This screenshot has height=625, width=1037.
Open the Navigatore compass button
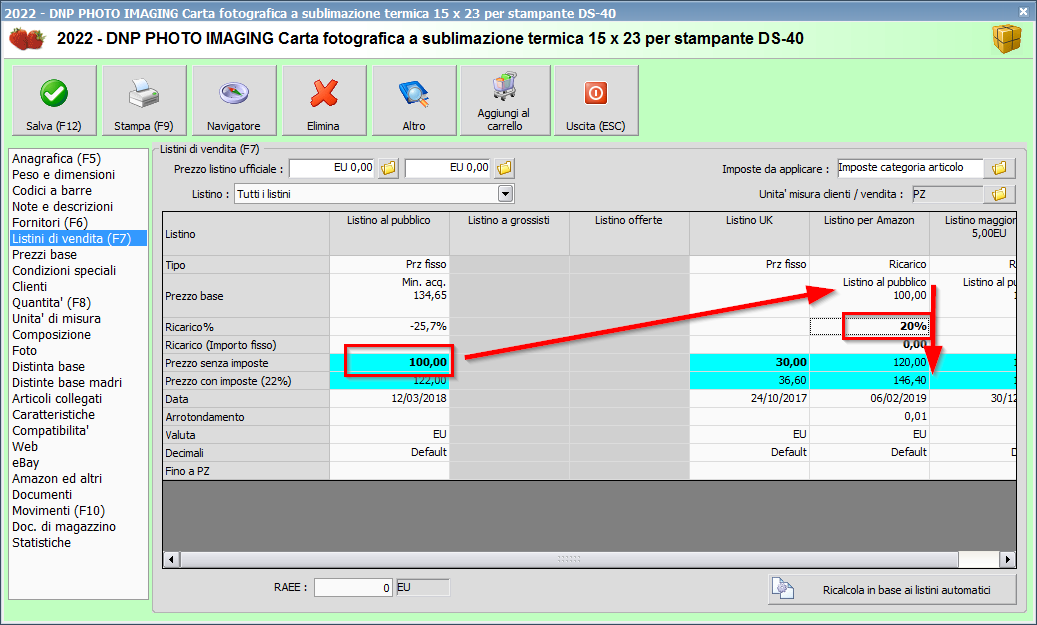[x=233, y=101]
